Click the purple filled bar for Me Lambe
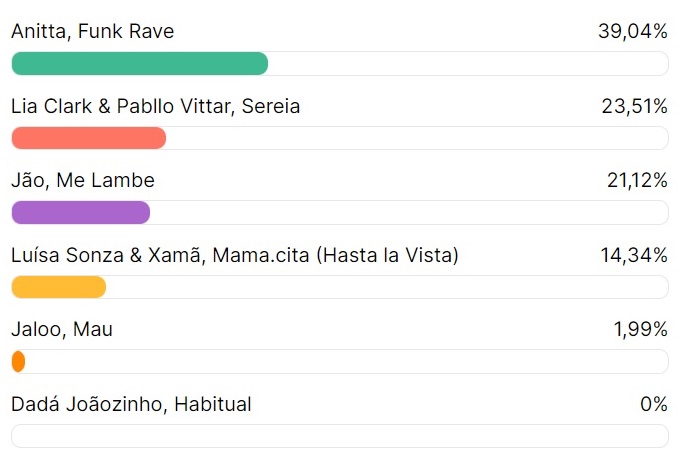The width and height of the screenshot is (696, 453). point(80,212)
